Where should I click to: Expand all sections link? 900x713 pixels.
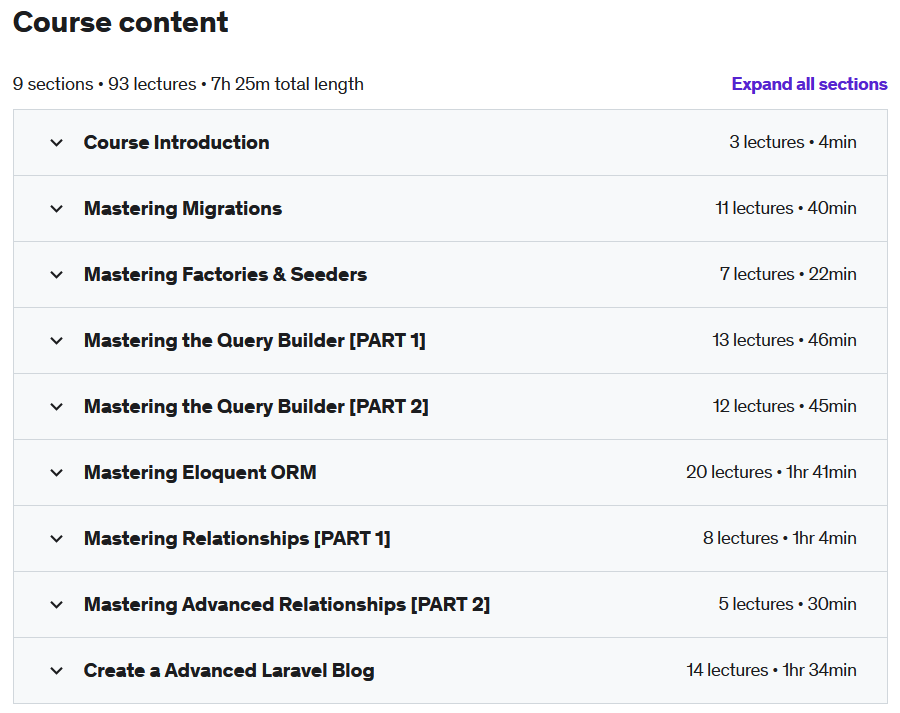click(809, 84)
